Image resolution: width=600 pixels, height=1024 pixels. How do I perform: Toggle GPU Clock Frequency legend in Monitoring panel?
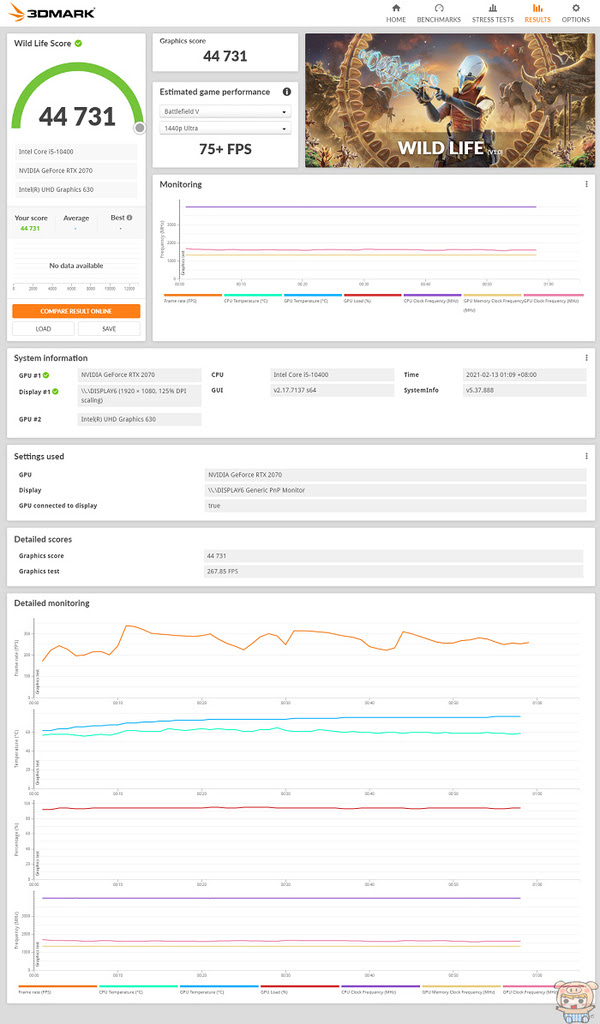(554, 298)
